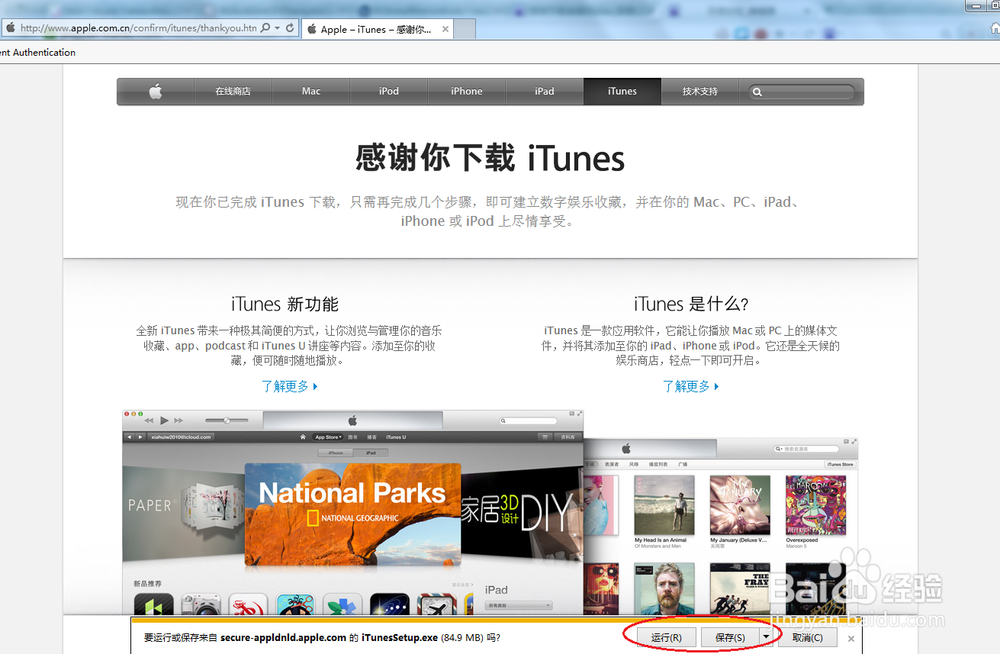Open 技术支持 in the navigation bar
The image size is (1000, 654).
click(x=700, y=91)
